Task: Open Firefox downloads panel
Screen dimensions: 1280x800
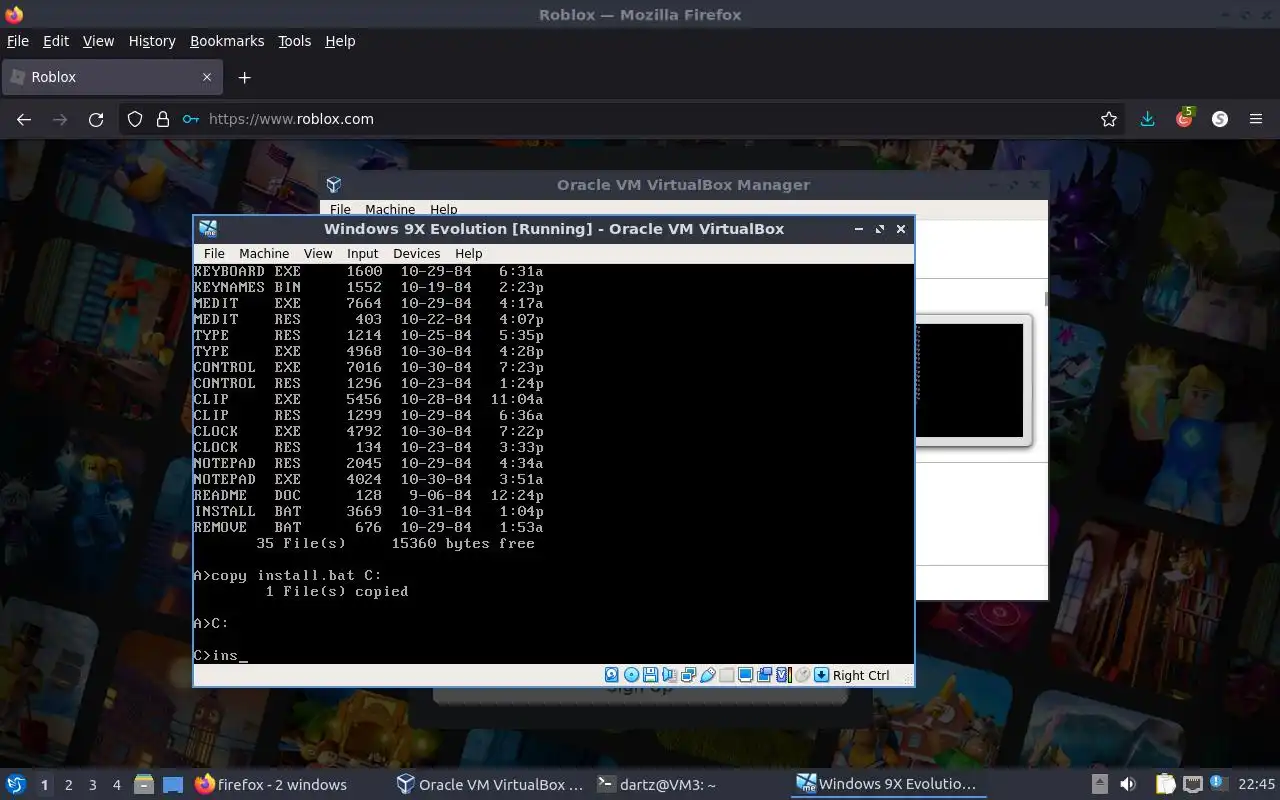Action: click(x=1147, y=119)
